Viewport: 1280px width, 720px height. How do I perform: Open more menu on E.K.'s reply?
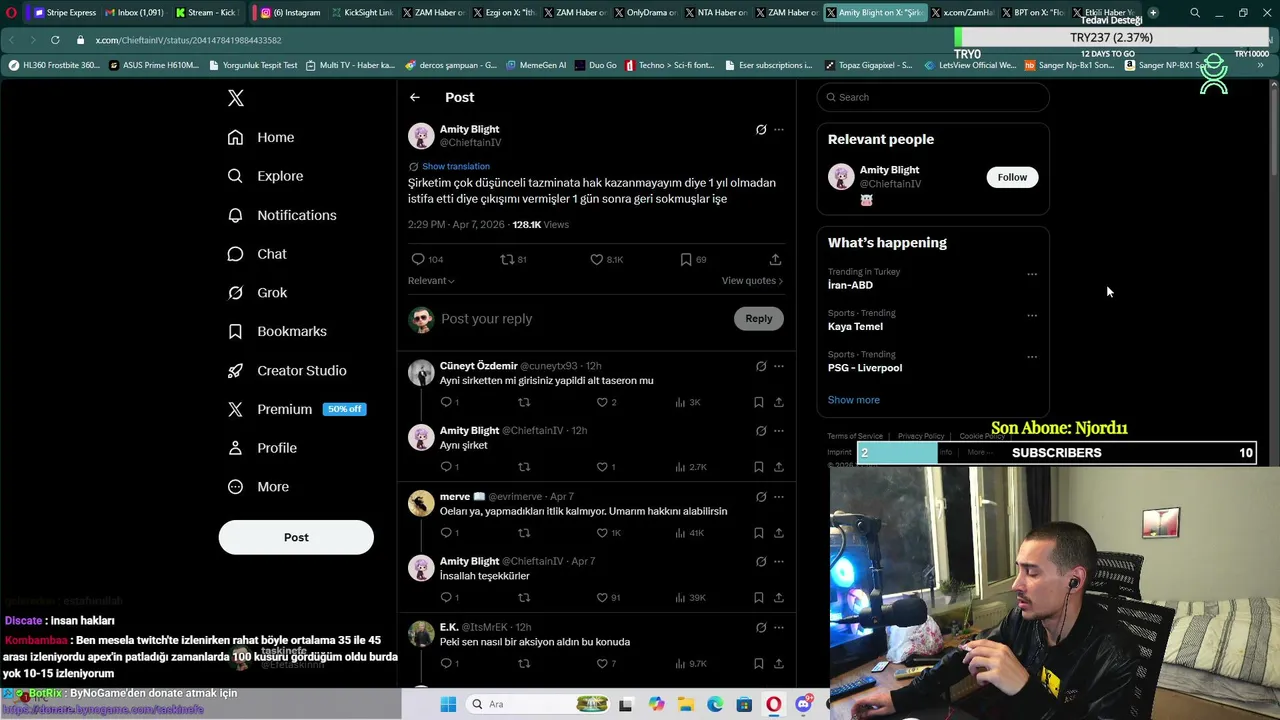pos(779,628)
